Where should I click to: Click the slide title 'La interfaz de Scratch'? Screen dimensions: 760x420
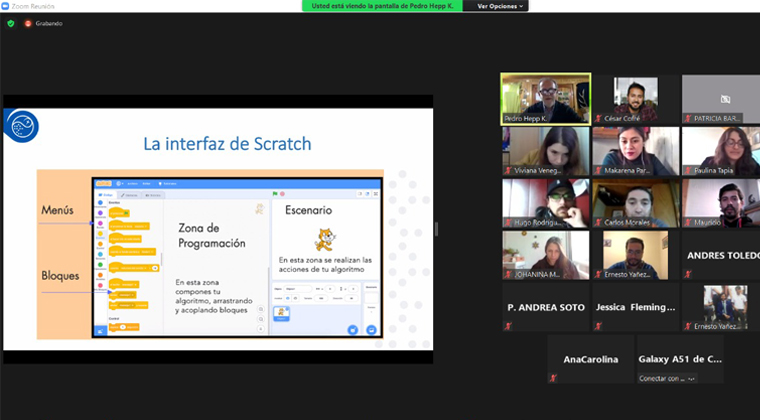[x=227, y=144]
